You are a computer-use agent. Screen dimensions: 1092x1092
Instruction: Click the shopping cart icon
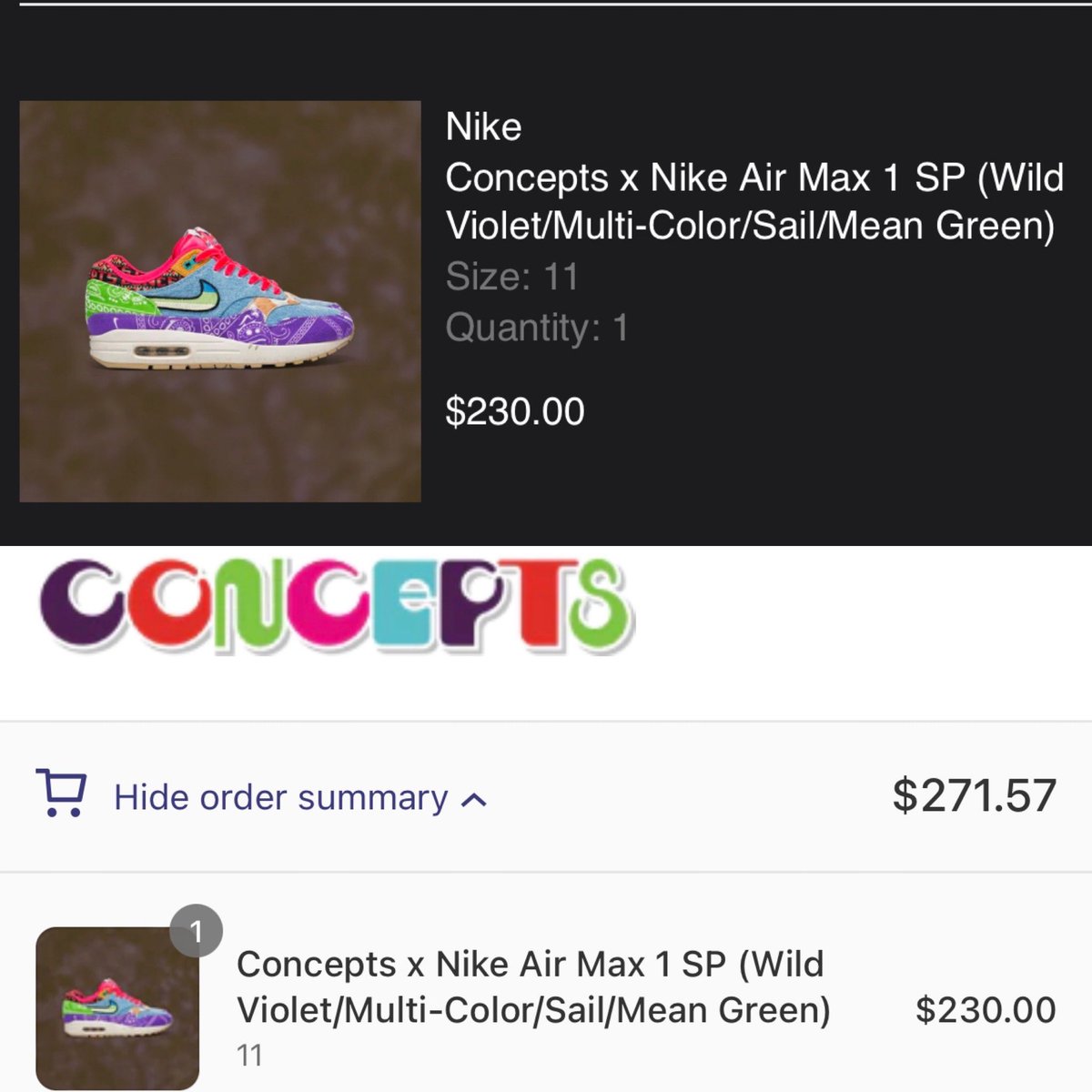point(61,793)
